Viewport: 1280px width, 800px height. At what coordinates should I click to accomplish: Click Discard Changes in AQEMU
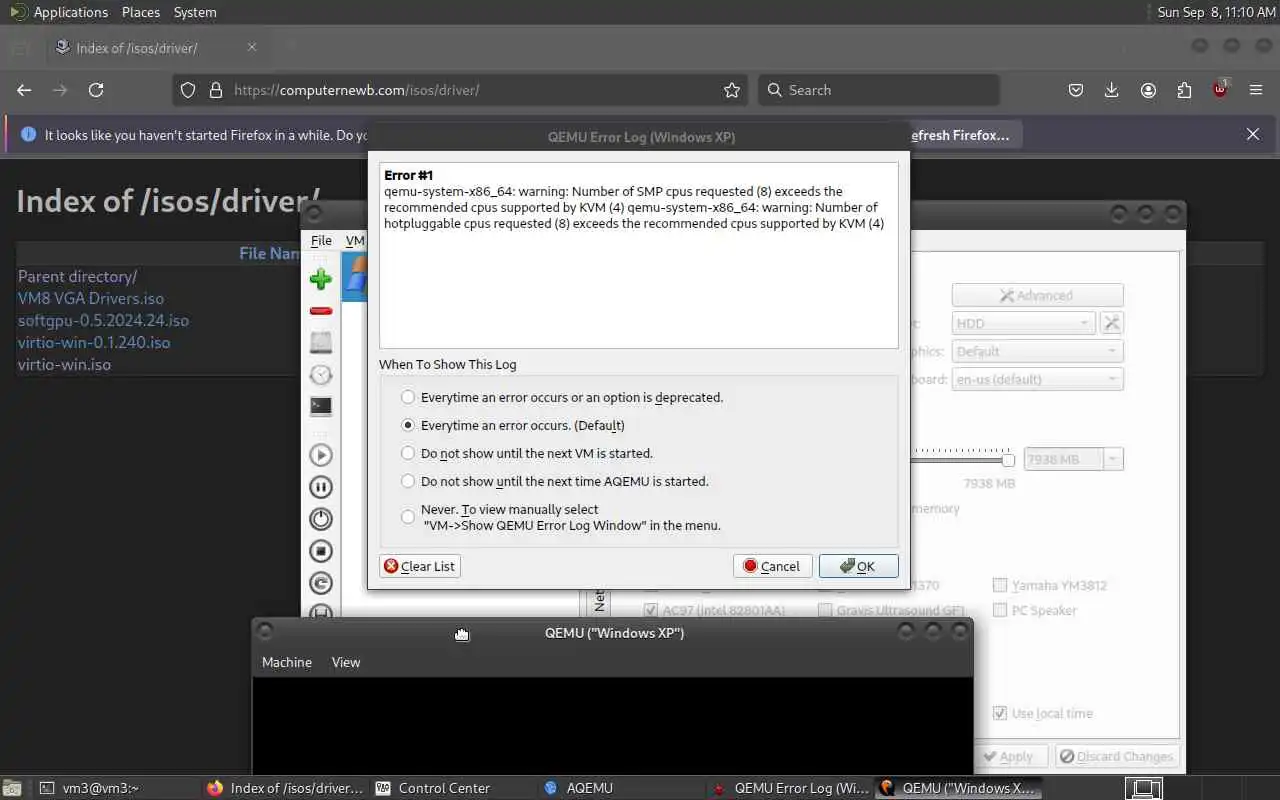click(1117, 757)
